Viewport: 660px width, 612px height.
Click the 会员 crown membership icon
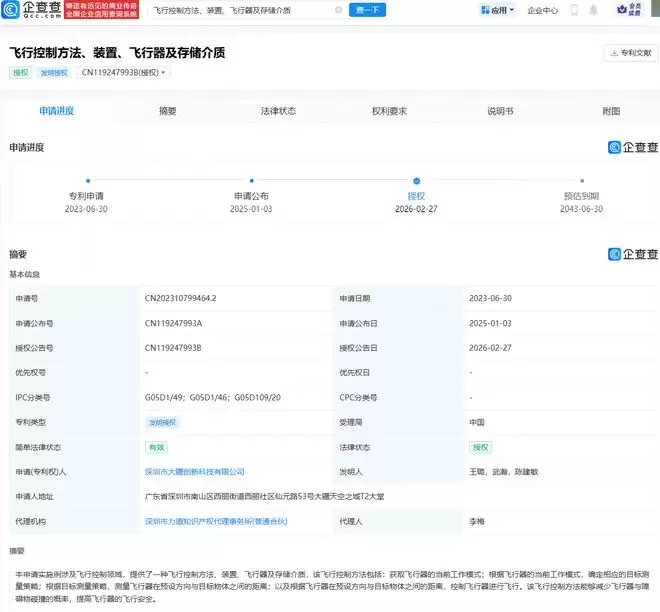629,10
